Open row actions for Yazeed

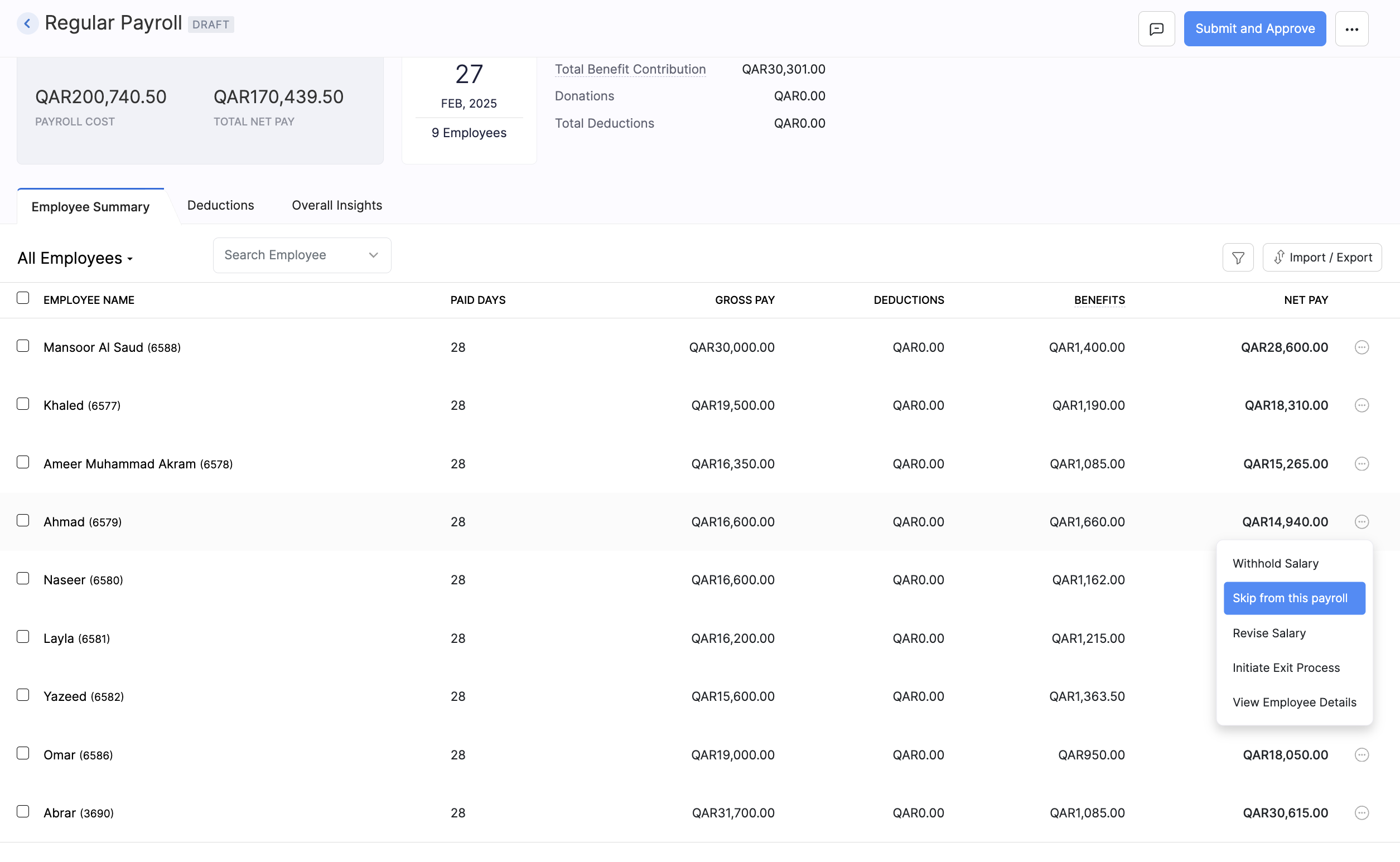(x=1362, y=695)
